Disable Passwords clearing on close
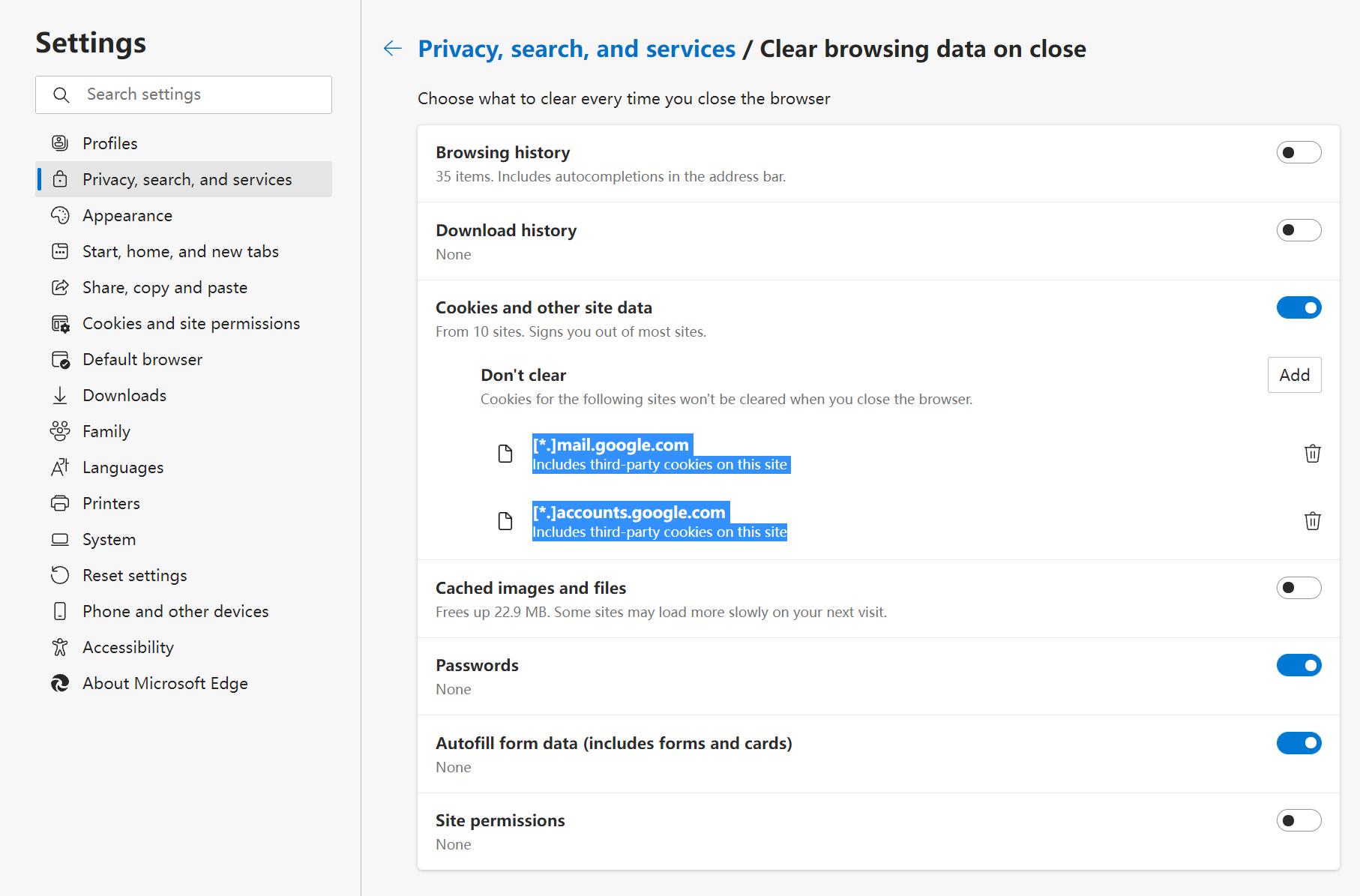 (1299, 666)
